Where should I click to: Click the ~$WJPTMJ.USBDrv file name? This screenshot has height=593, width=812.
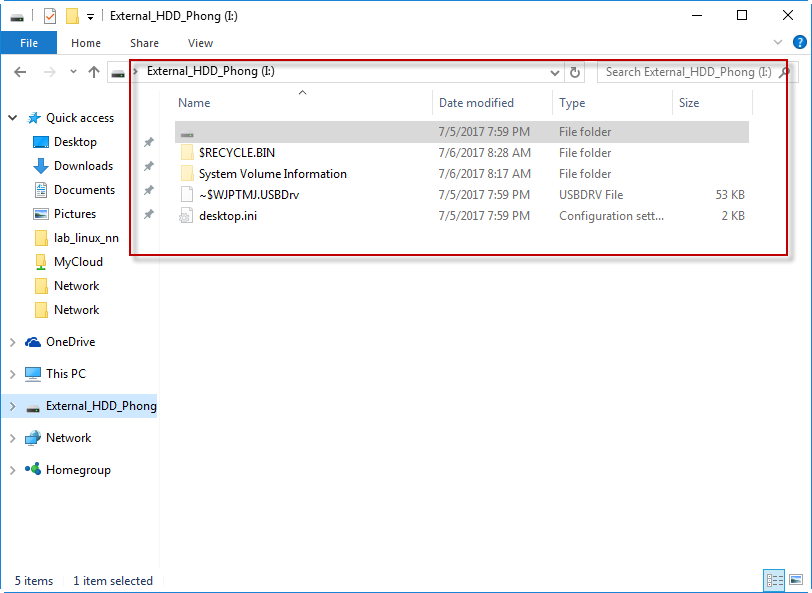(249, 195)
